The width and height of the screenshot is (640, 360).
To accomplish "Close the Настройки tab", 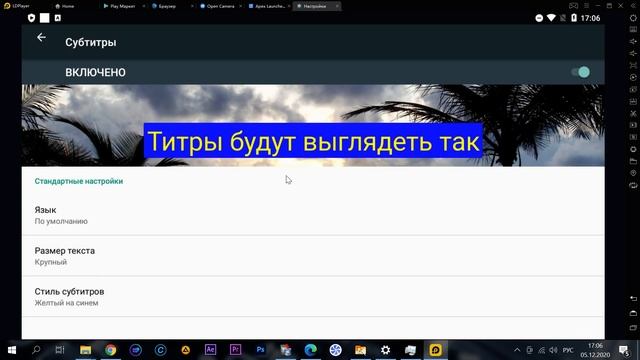I will point(337,6).
